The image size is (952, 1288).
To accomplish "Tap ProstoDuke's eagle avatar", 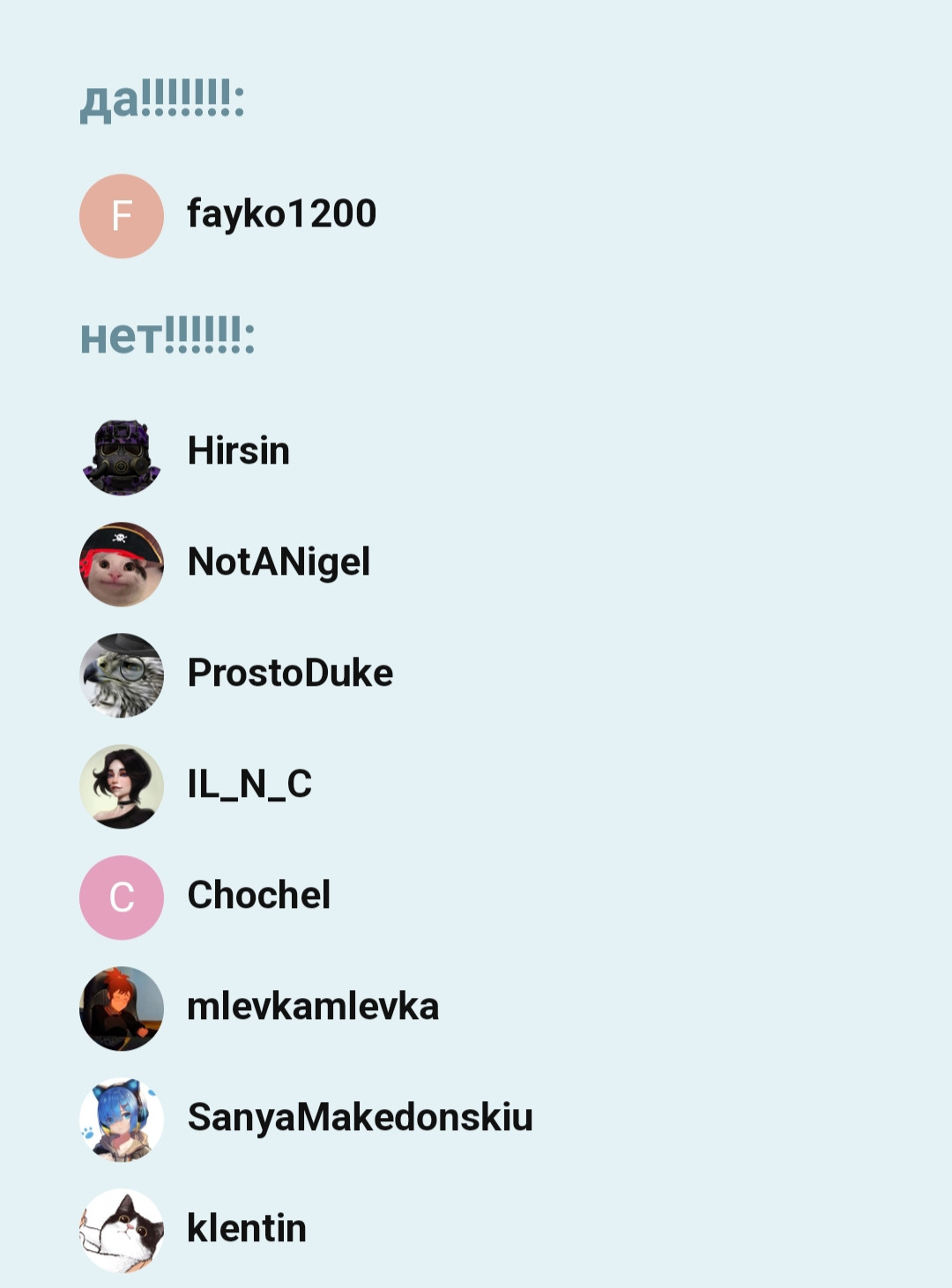I will [122, 675].
